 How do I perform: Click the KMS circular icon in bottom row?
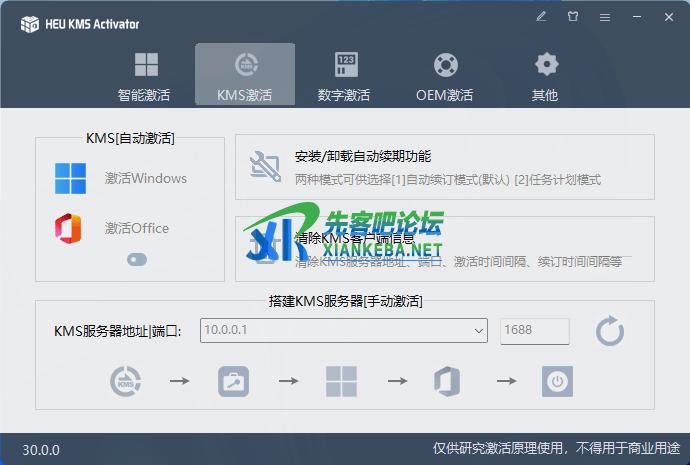(x=125, y=381)
